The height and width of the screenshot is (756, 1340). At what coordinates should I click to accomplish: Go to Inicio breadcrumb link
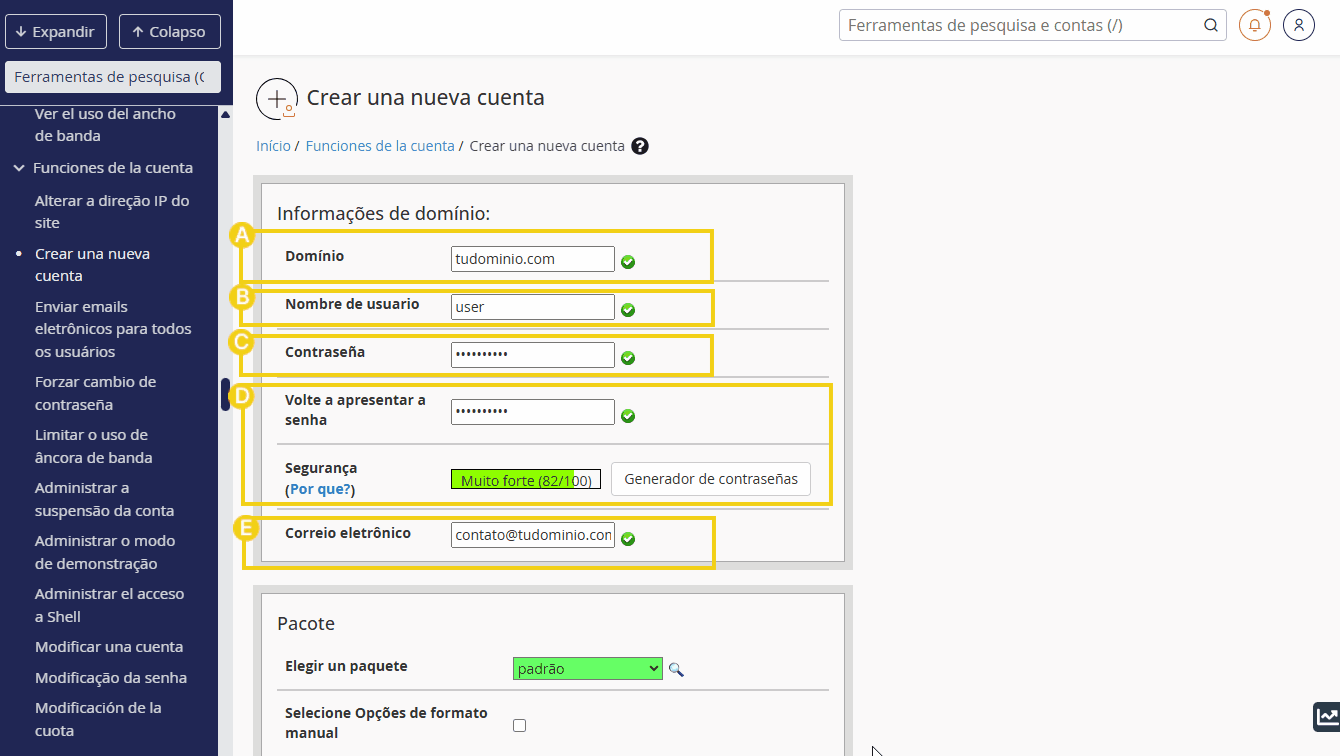pos(273,146)
